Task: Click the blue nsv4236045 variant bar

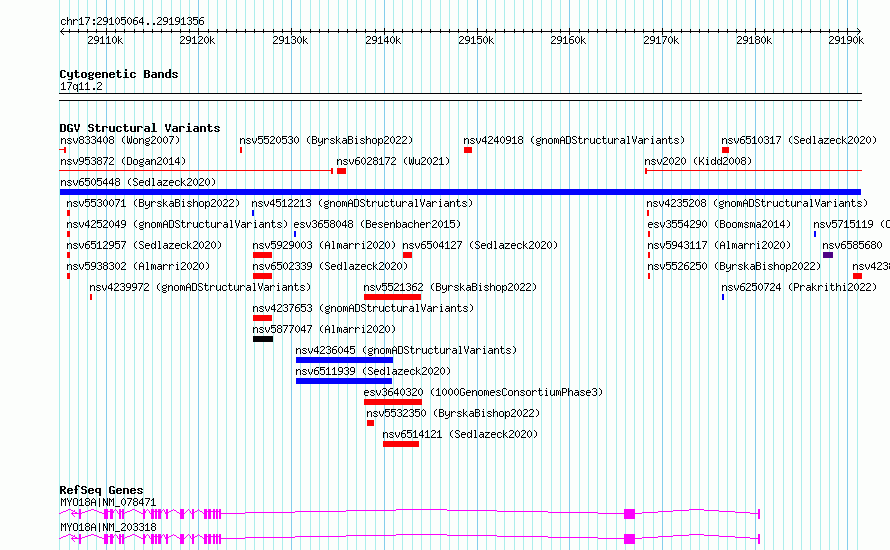Action: pos(344,360)
